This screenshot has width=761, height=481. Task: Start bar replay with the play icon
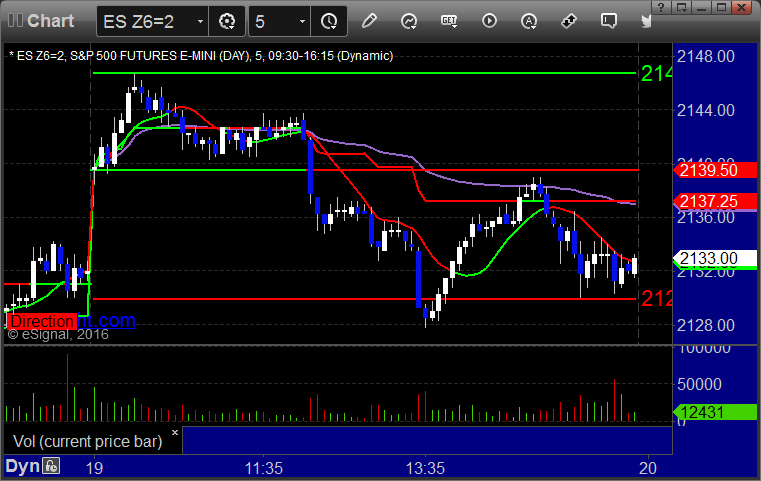click(489, 21)
